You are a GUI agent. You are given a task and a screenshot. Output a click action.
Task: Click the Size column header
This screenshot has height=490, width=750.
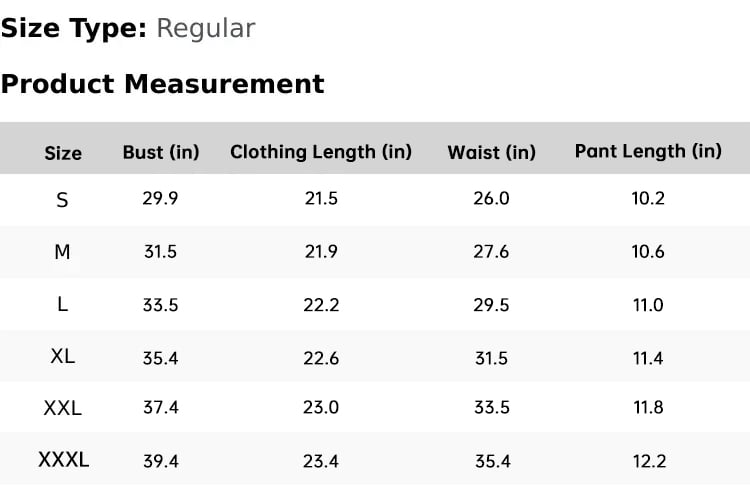click(x=63, y=153)
